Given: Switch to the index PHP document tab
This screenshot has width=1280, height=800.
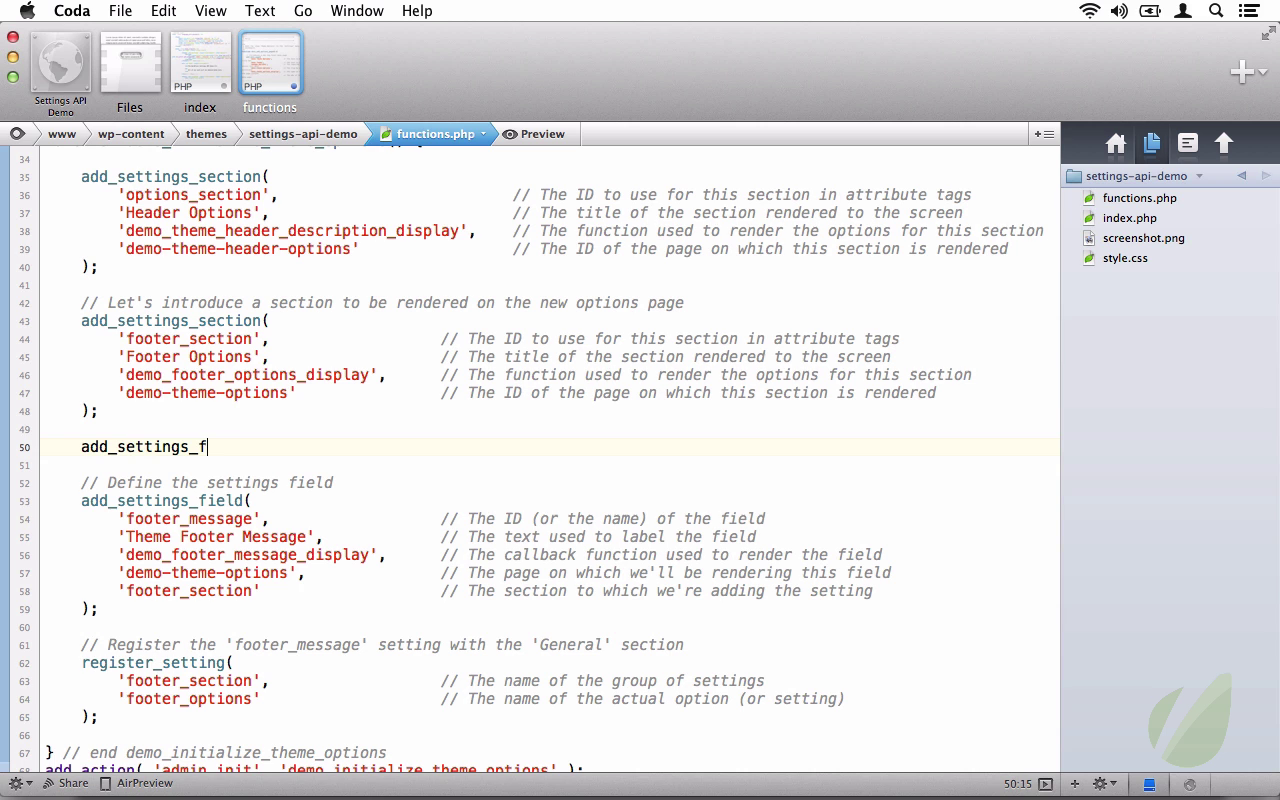Looking at the screenshot, I should [x=200, y=73].
